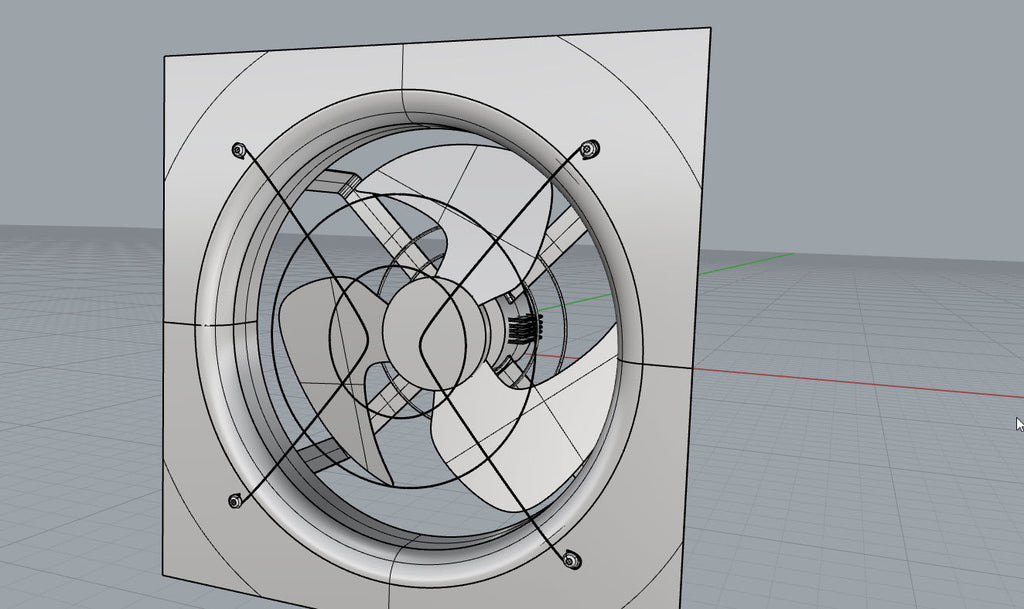Select the top-right corner mounting screw
The image size is (1024, 609).
pyautogui.click(x=589, y=148)
